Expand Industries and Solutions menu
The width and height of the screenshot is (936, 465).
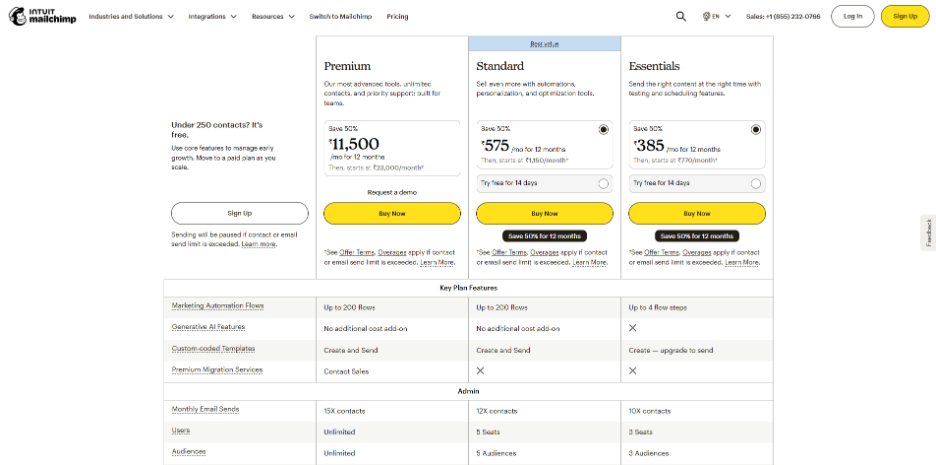point(131,17)
